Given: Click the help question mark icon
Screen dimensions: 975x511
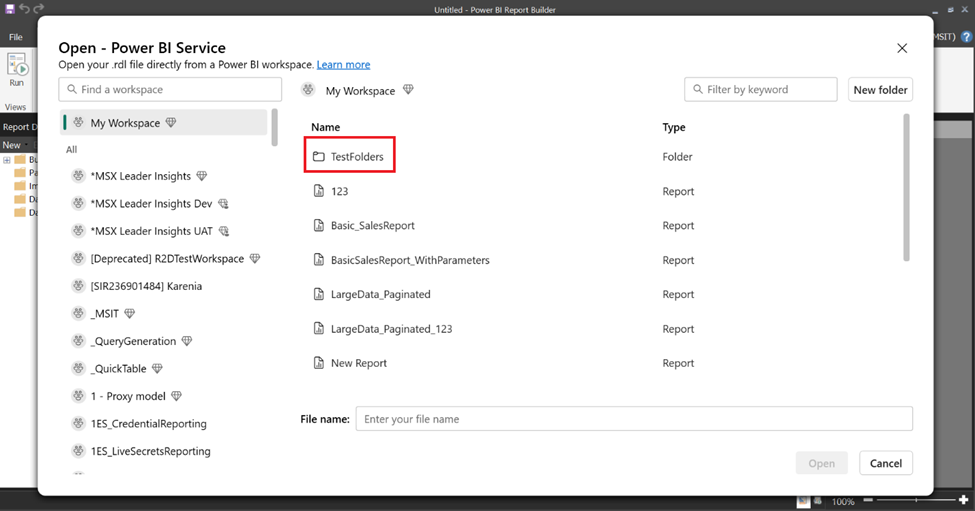Looking at the screenshot, I should pos(966,37).
